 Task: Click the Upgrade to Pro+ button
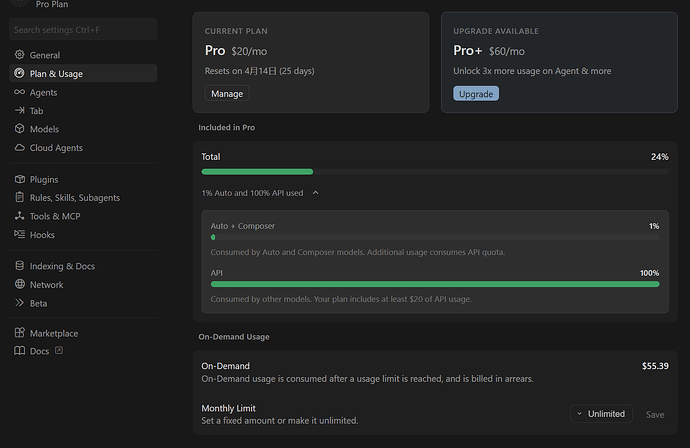click(x=476, y=94)
